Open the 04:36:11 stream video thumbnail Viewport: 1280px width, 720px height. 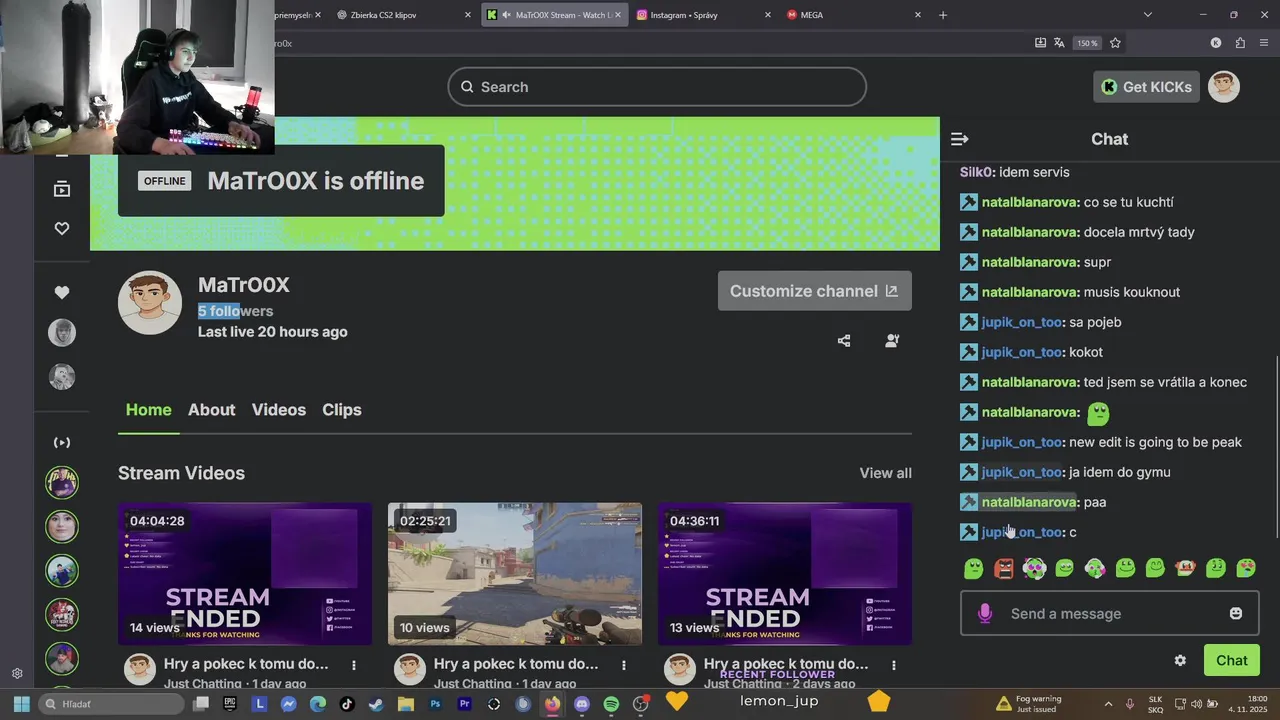click(785, 574)
